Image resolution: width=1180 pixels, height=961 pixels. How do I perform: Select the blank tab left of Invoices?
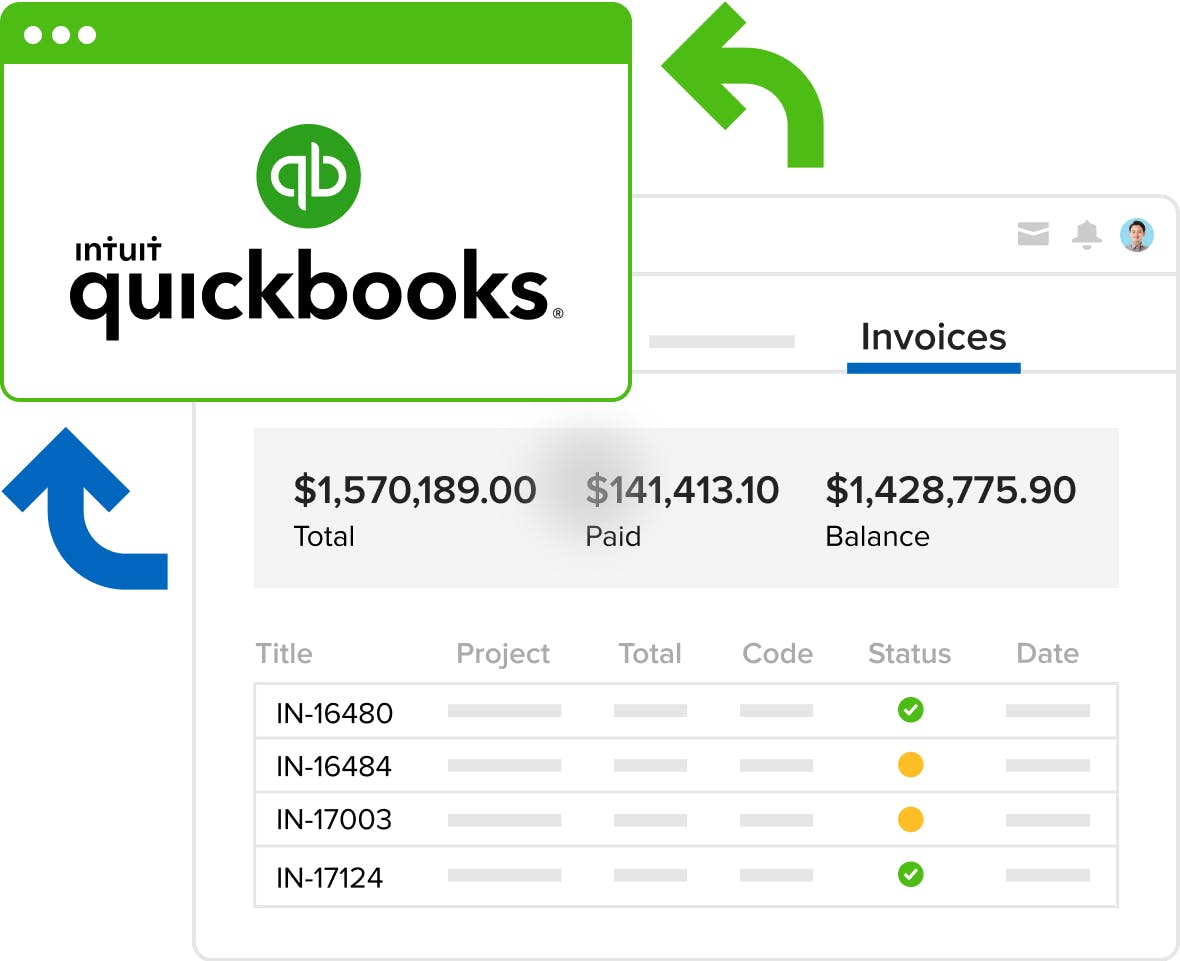722,342
